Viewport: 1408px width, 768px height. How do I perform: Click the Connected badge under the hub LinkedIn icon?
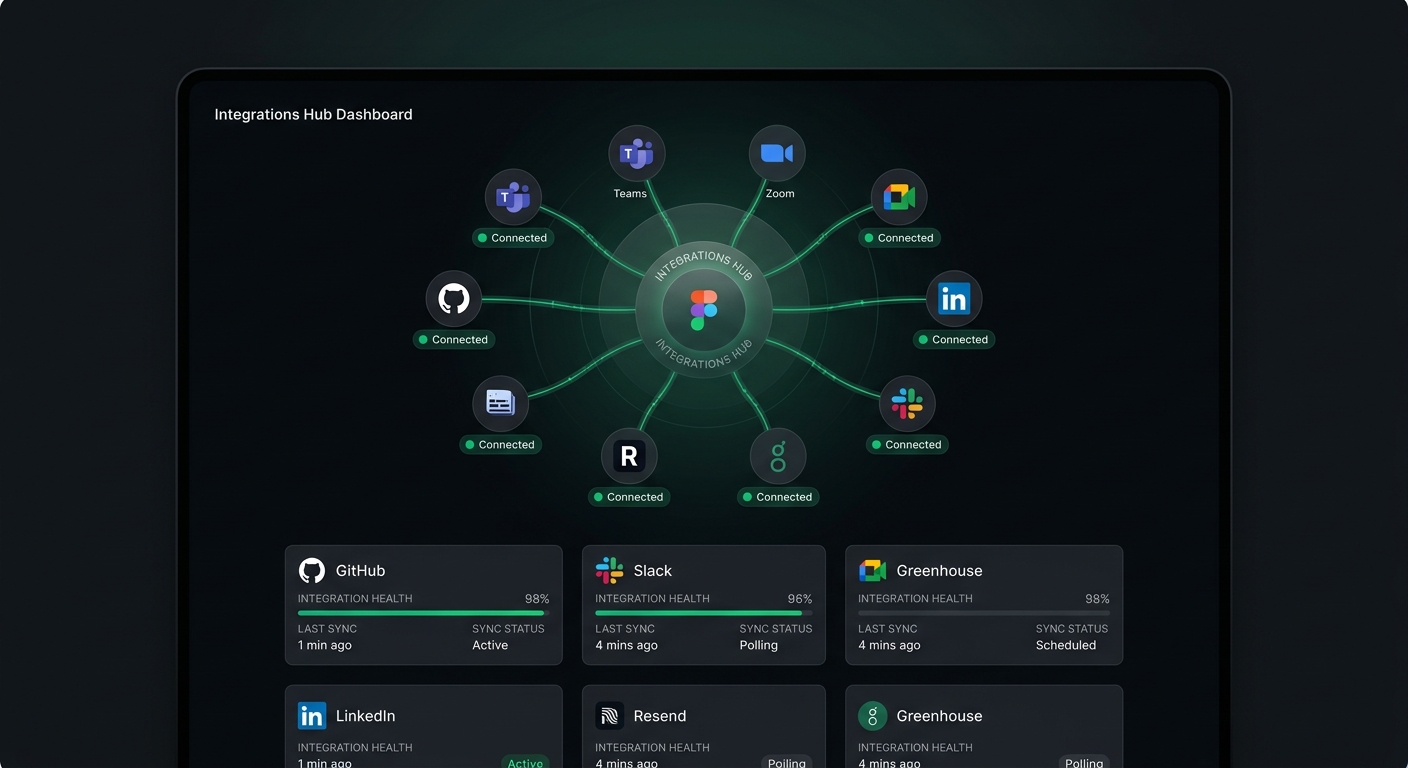[x=954, y=340]
